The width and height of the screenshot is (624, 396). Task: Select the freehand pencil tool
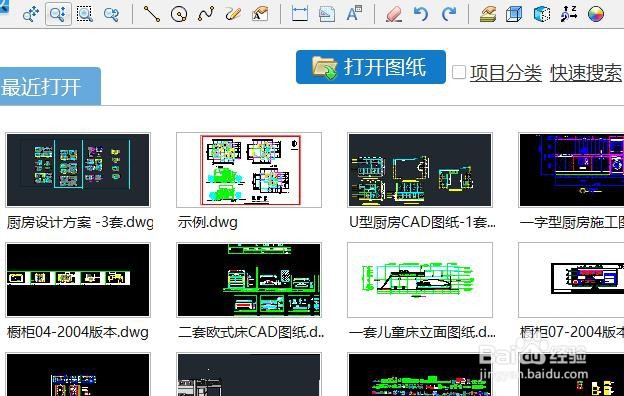point(233,14)
